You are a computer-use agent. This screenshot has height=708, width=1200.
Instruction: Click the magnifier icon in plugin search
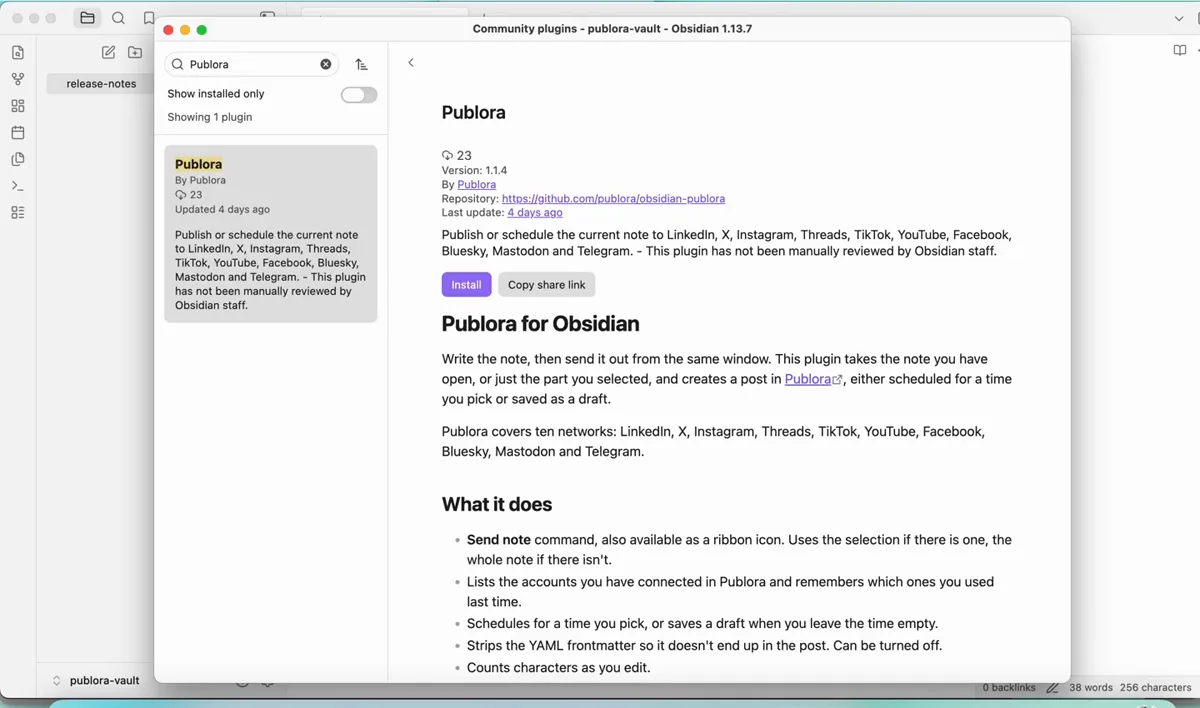[x=178, y=64]
